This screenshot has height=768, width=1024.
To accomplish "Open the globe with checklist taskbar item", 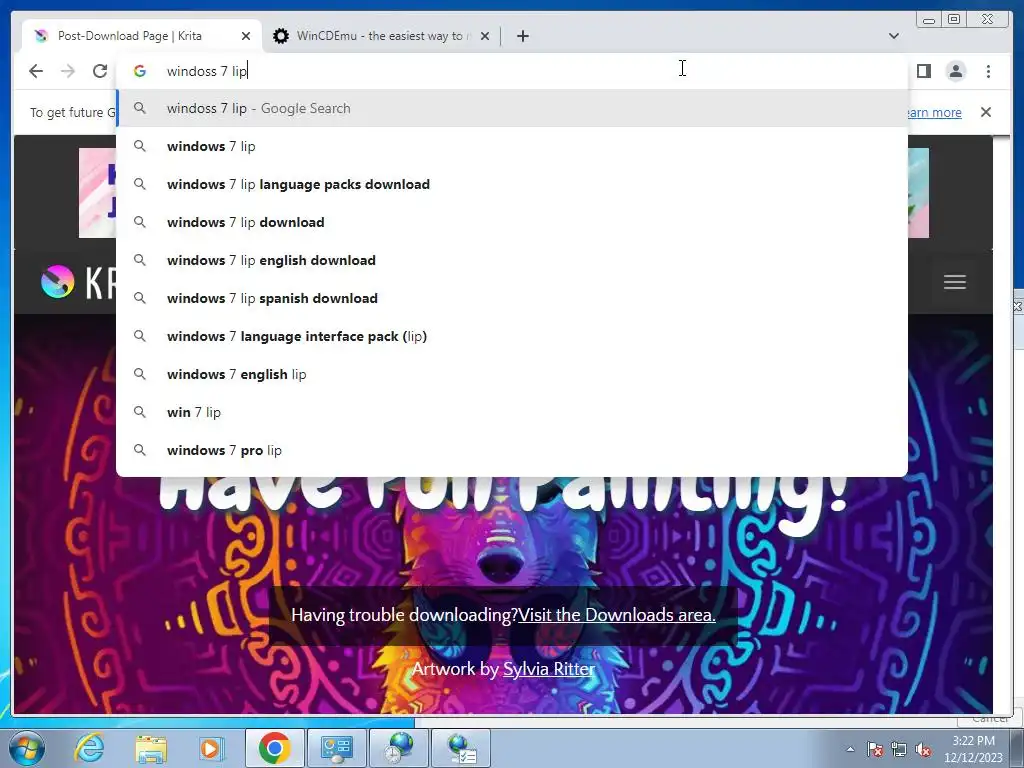I will (460, 748).
